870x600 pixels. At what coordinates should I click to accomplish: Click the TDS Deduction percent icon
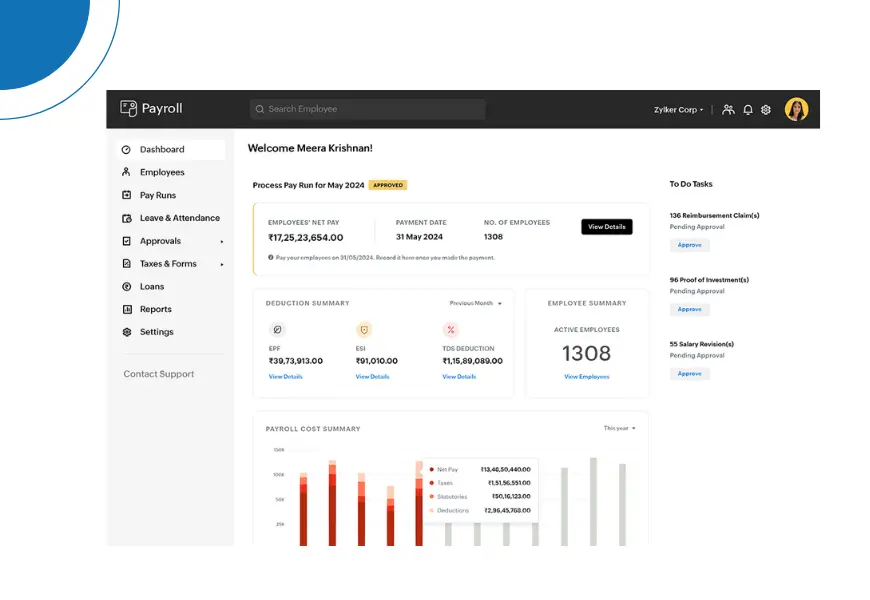pyautogui.click(x=451, y=330)
